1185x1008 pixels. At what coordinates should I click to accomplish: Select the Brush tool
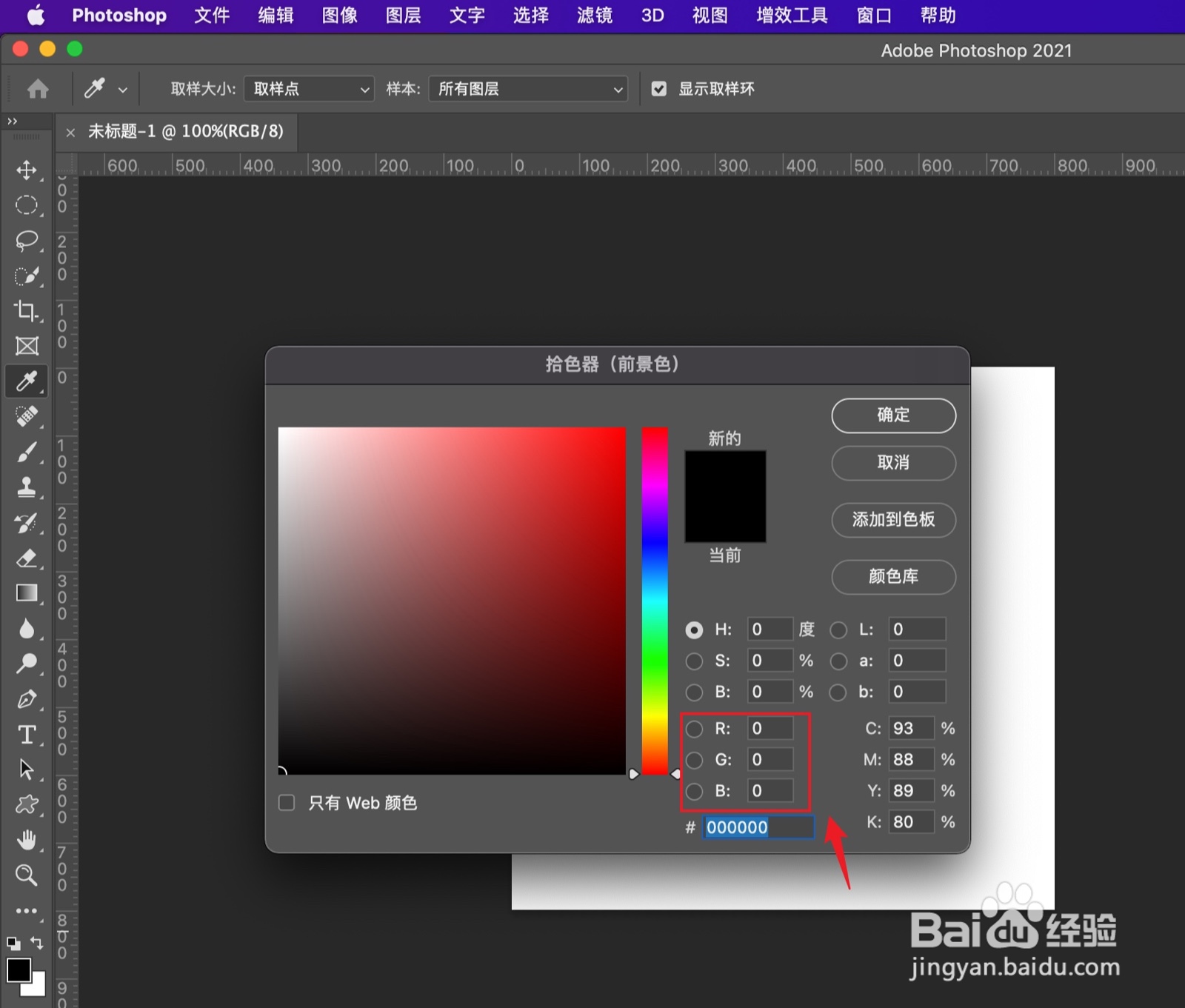click(27, 452)
